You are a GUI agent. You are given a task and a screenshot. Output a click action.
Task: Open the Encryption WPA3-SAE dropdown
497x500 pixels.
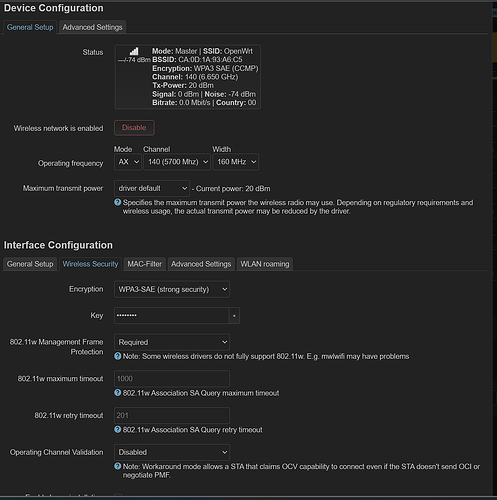tap(172, 289)
